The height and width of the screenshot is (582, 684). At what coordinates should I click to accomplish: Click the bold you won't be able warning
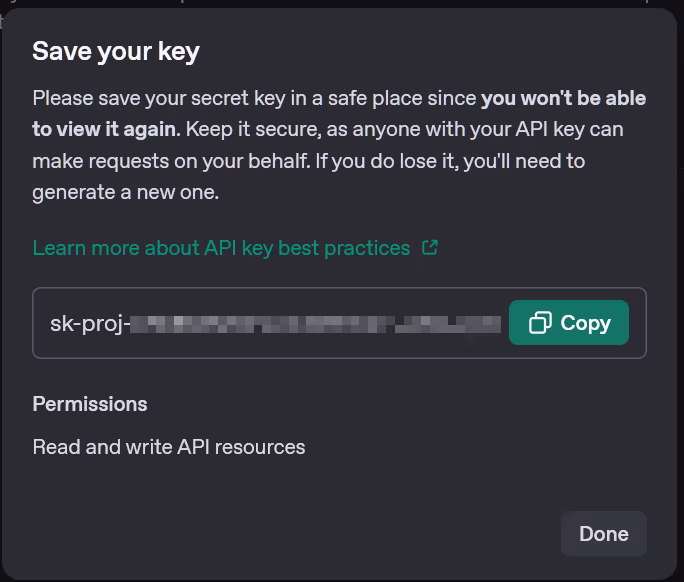click(563, 98)
